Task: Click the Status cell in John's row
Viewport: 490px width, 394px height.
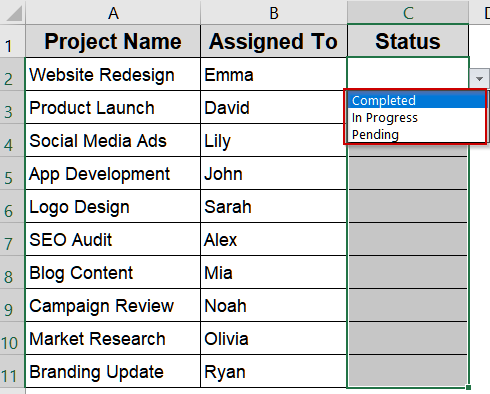Action: pos(408,173)
